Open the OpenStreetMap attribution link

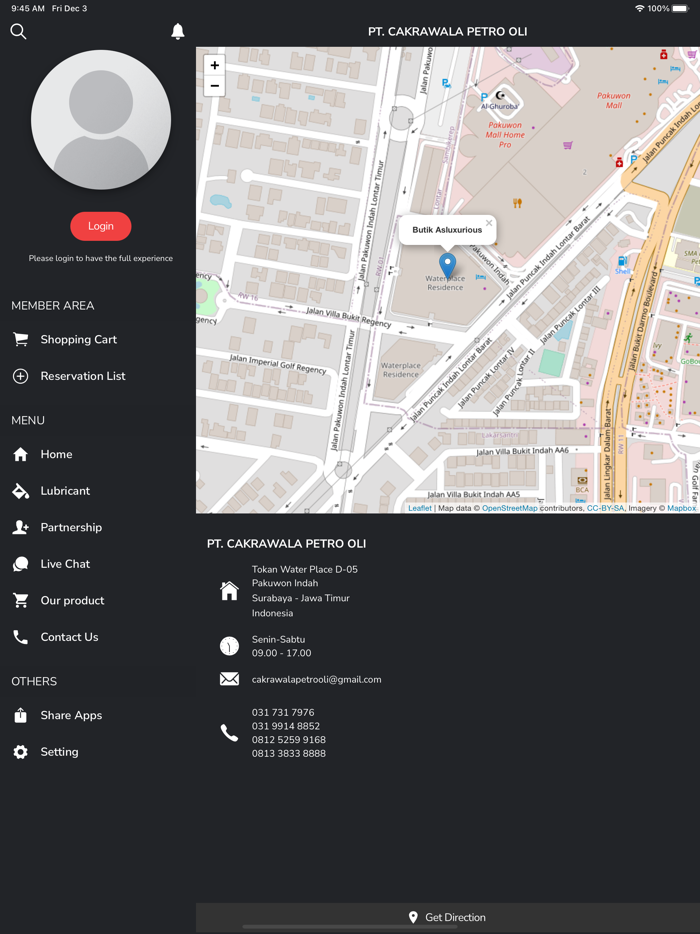509,508
